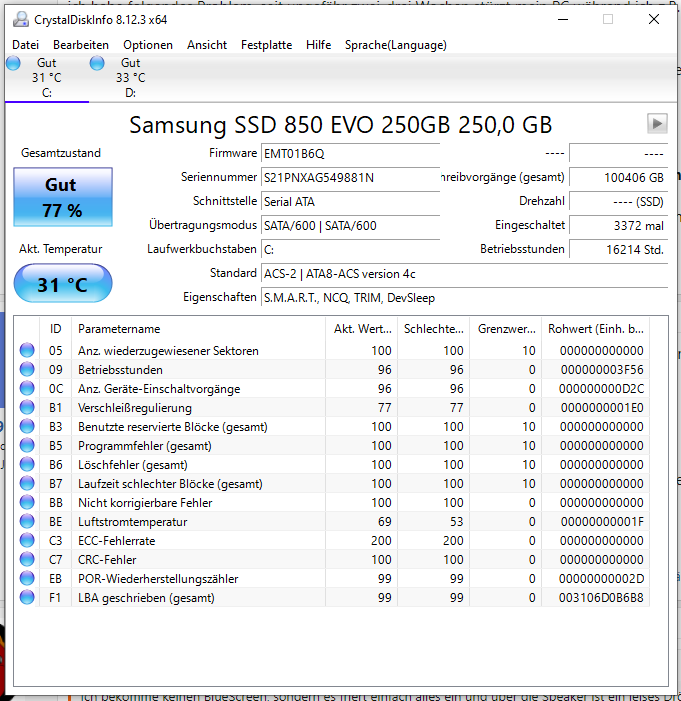Click the CrystalDiskInfo app icon in title bar
681x701 pixels.
click(x=21, y=20)
